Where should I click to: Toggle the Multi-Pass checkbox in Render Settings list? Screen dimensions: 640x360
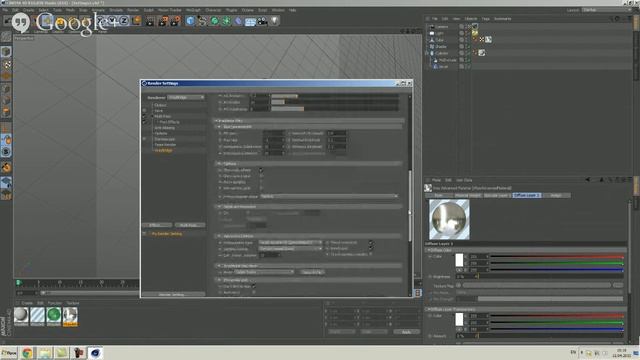point(144,116)
